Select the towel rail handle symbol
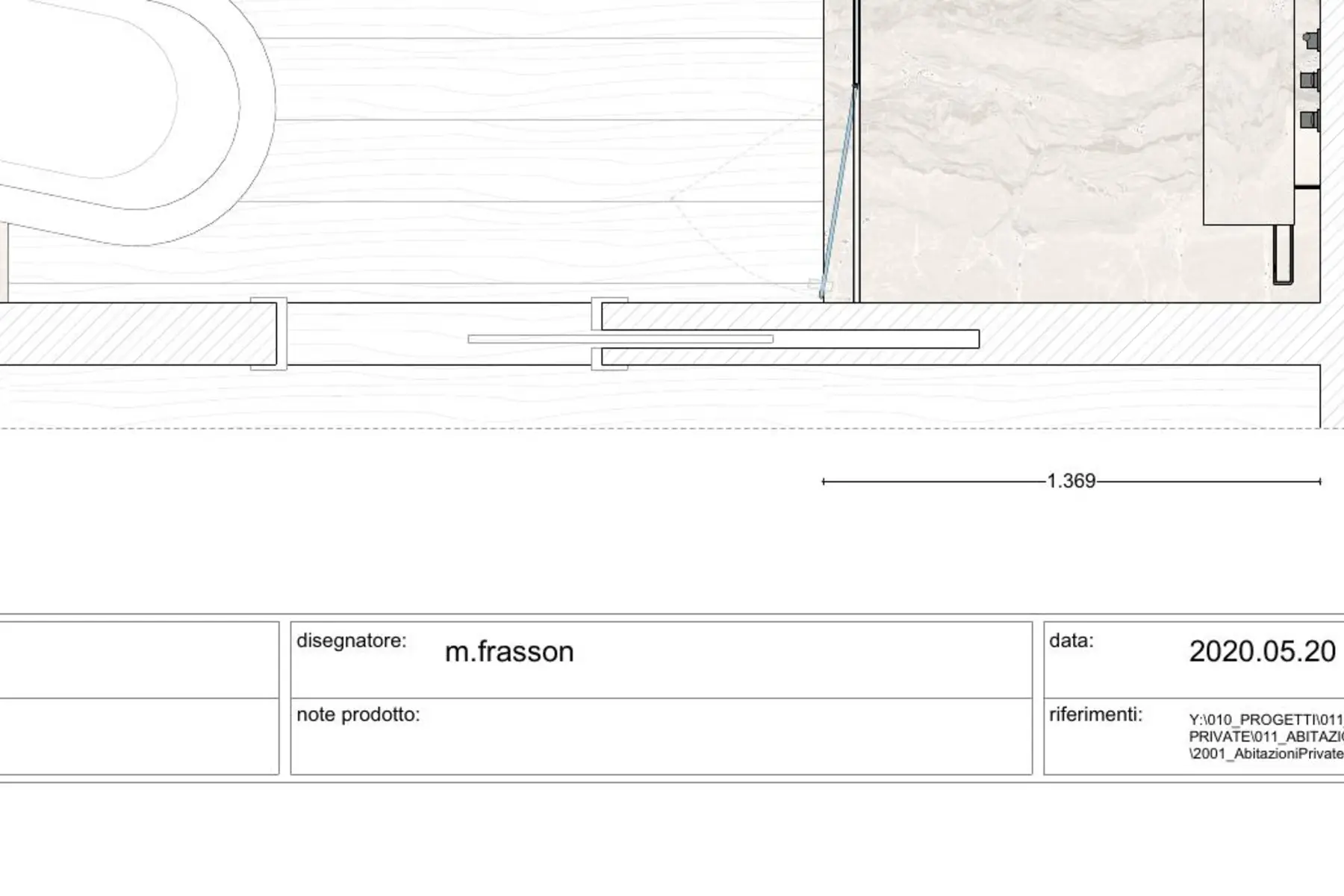Viewport: 1344px width, 896px height. tap(1283, 255)
